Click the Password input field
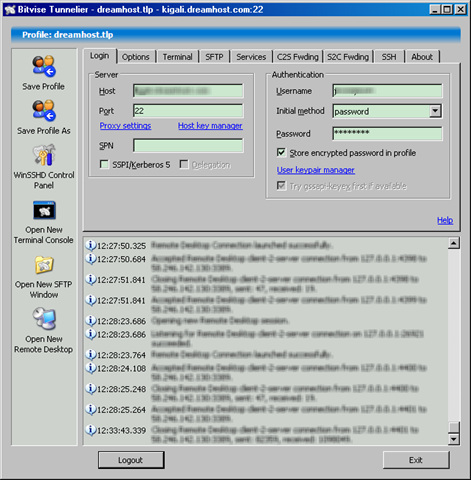 click(x=388, y=133)
